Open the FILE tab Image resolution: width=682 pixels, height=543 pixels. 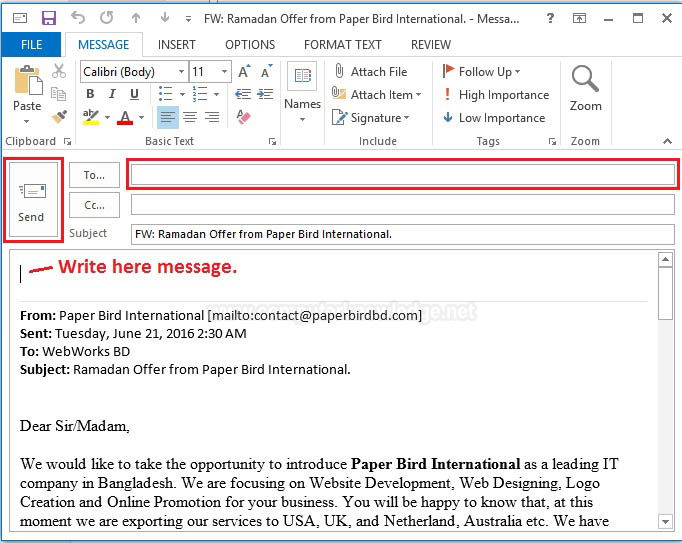point(31,45)
